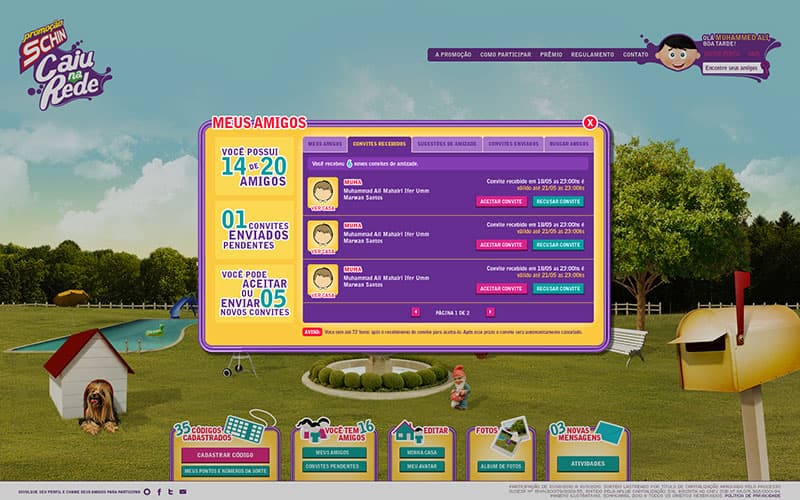
Task: Click the Twitter icon in footer
Action: click(169, 491)
